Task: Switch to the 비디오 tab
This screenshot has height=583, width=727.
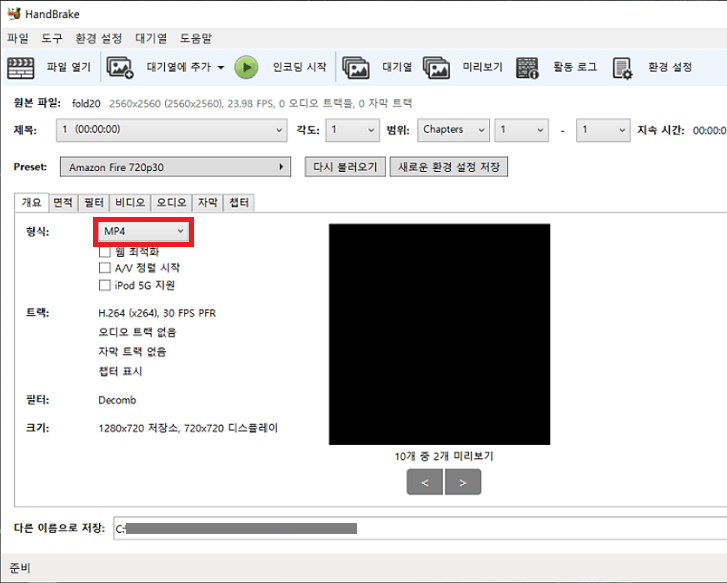Action: pyautogui.click(x=130, y=203)
